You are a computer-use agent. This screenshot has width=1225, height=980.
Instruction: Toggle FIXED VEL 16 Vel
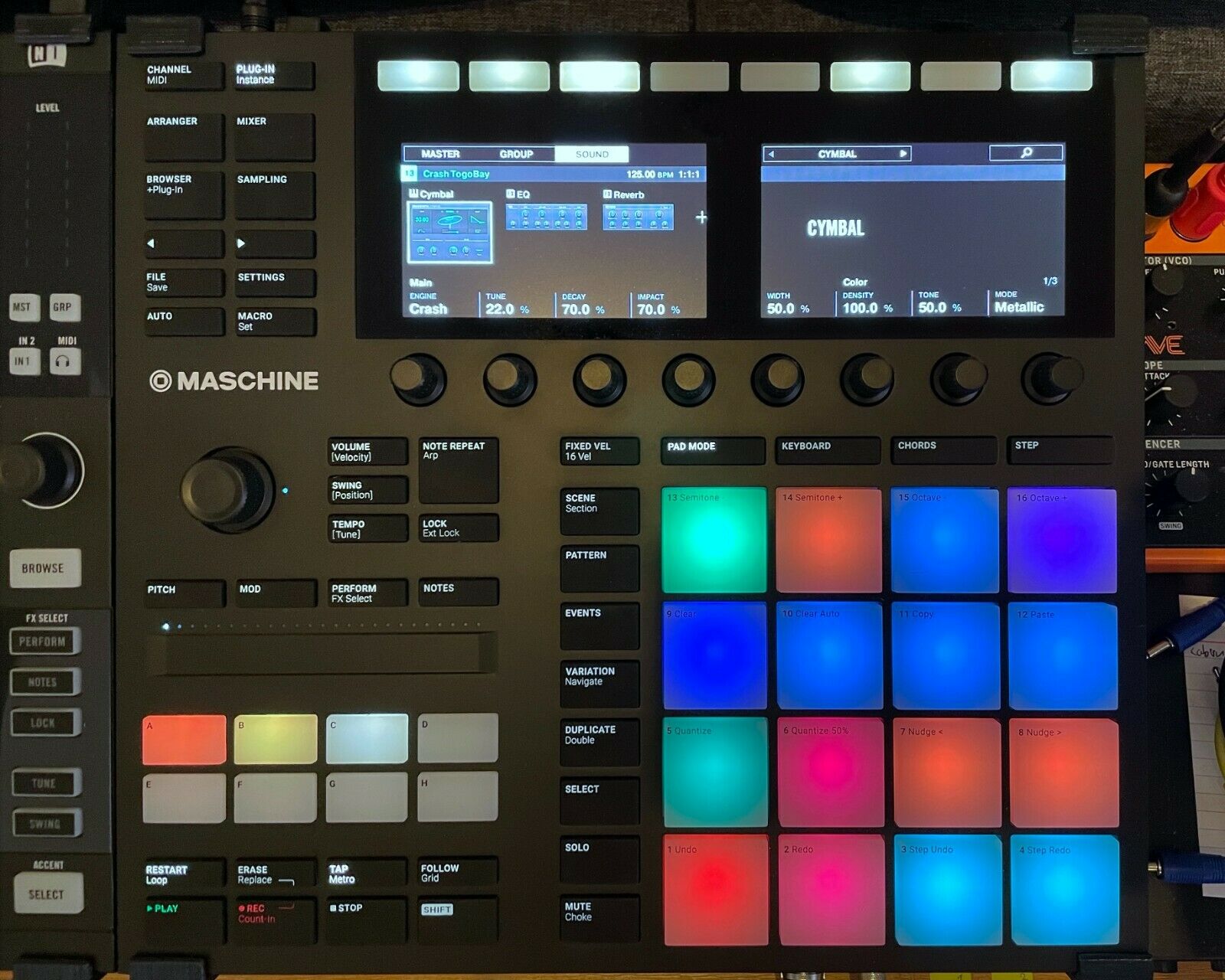tap(599, 451)
